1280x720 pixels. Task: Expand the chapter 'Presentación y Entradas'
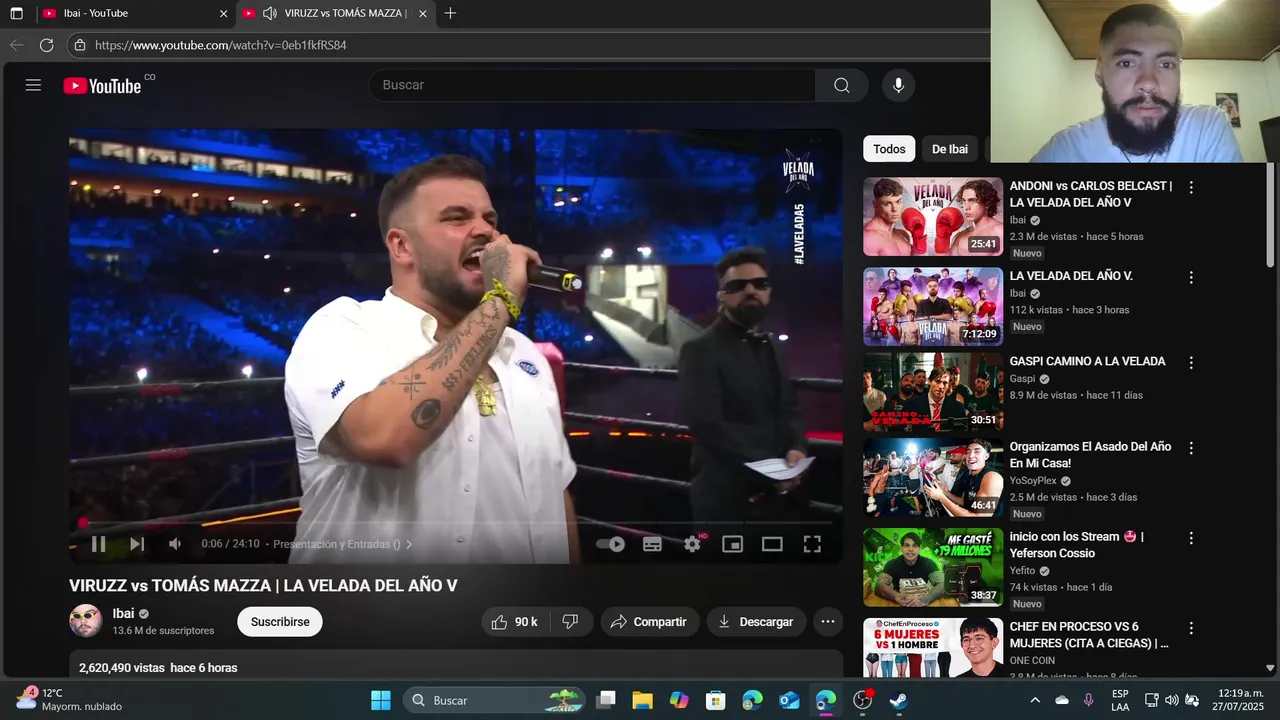pyautogui.click(x=343, y=544)
